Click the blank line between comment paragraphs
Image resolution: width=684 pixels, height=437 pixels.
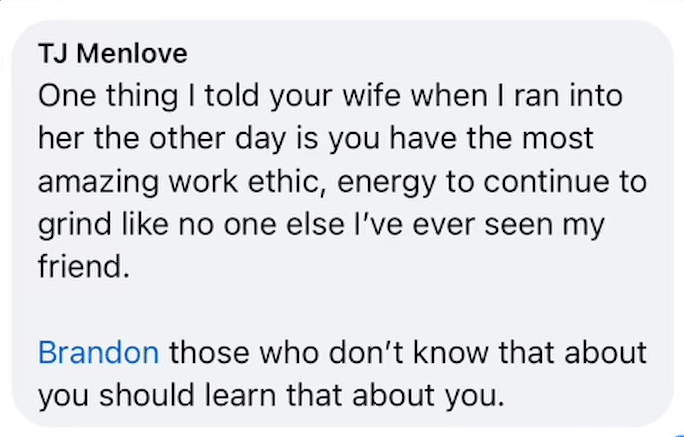340,310
